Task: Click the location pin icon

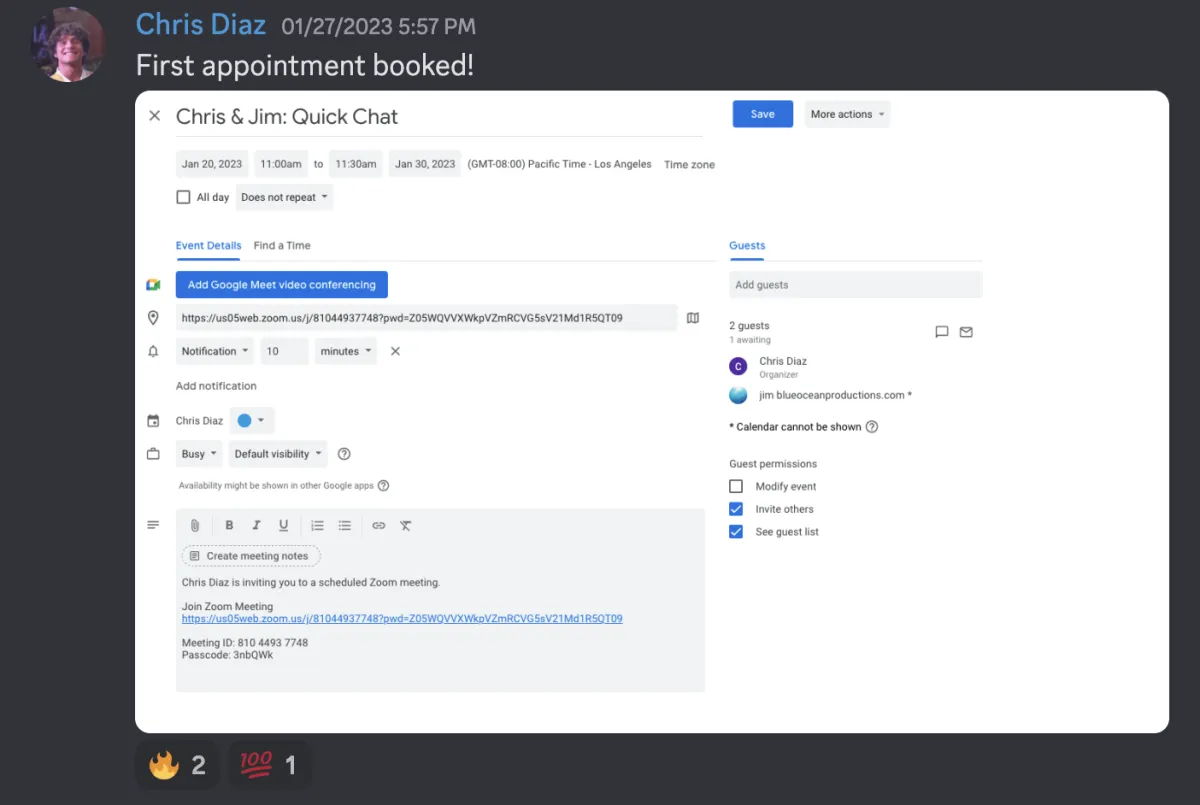Action: pyautogui.click(x=153, y=318)
